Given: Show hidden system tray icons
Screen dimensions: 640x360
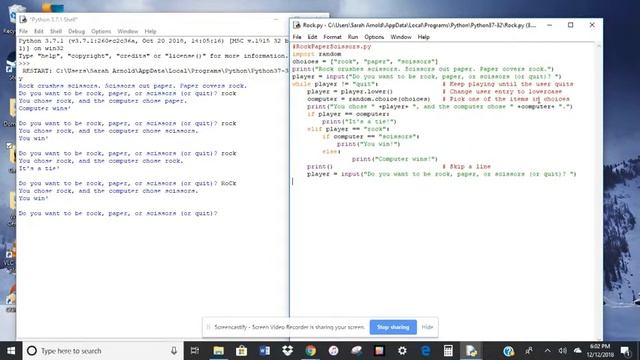Looking at the screenshot, I should point(547,351).
